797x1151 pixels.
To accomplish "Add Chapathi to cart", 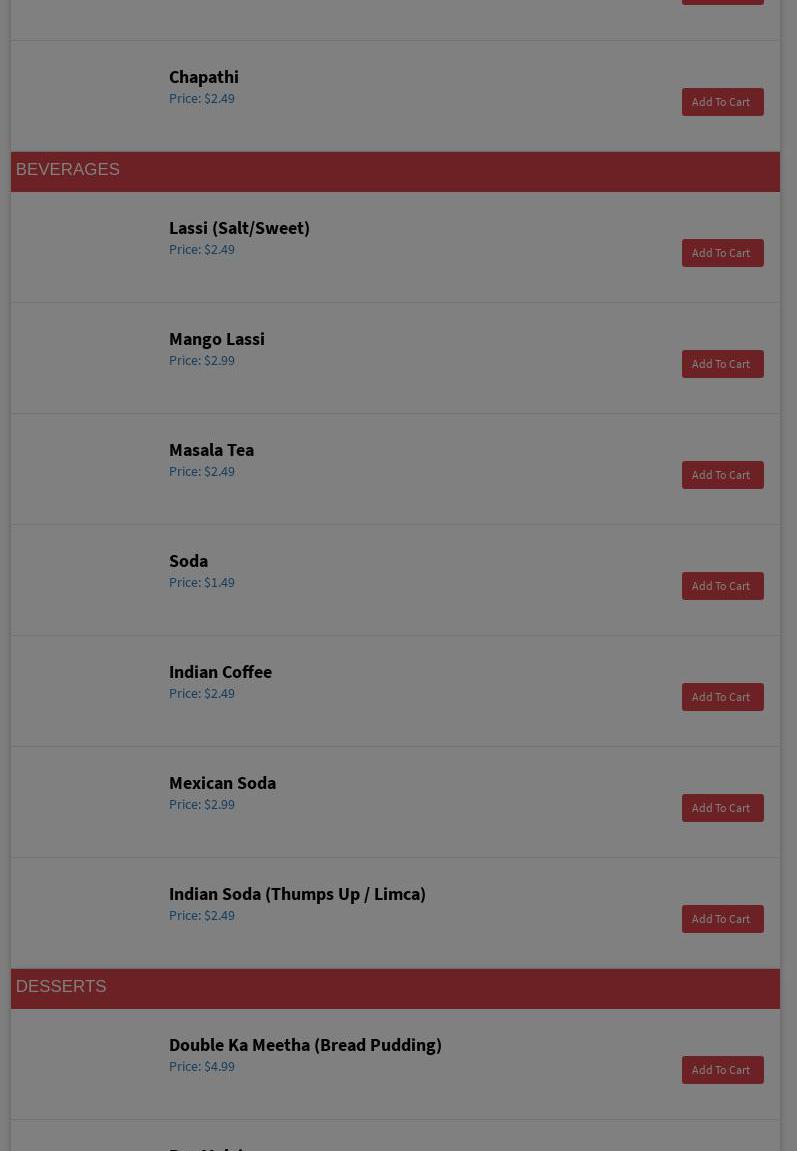I will point(722,102).
